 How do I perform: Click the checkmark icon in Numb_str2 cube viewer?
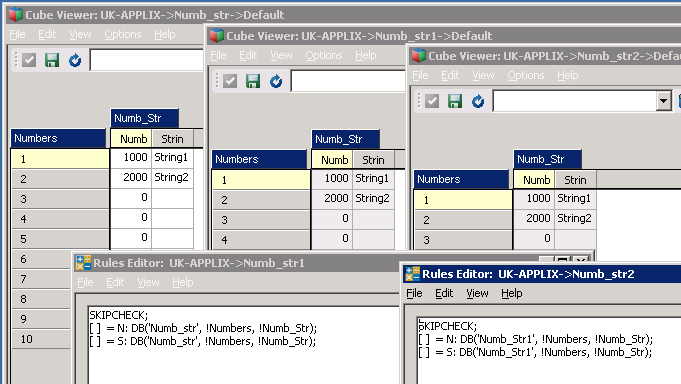[432, 101]
